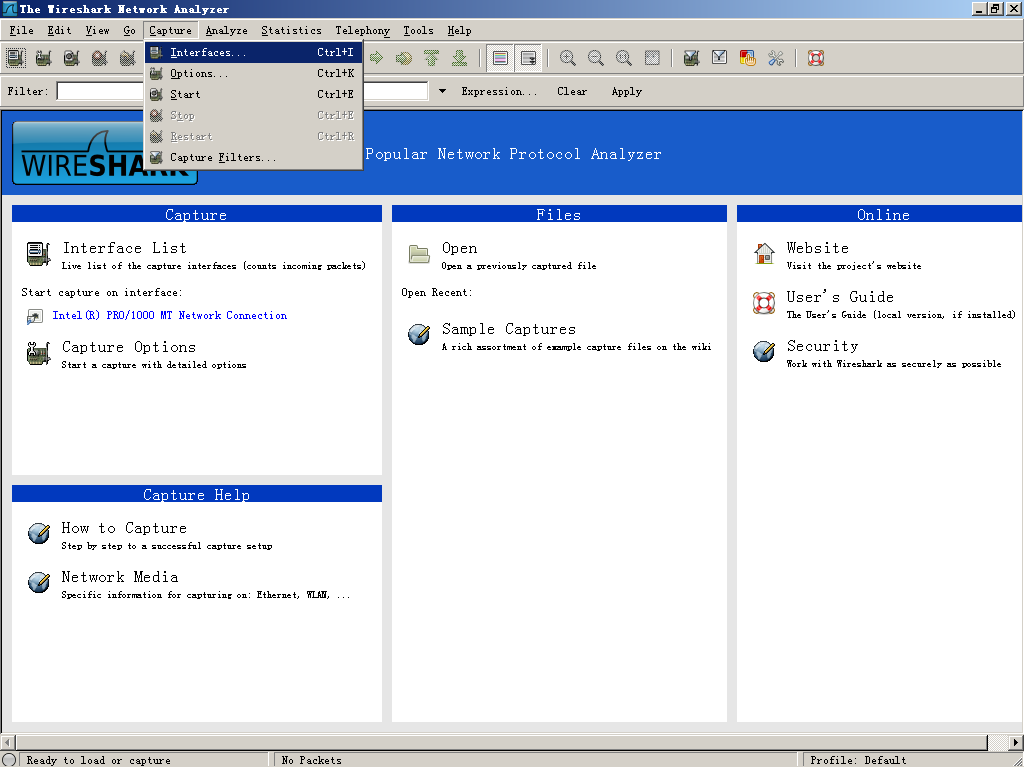1024x768 pixels.
Task: Open capture filters toolbar icon
Action: click(692, 58)
